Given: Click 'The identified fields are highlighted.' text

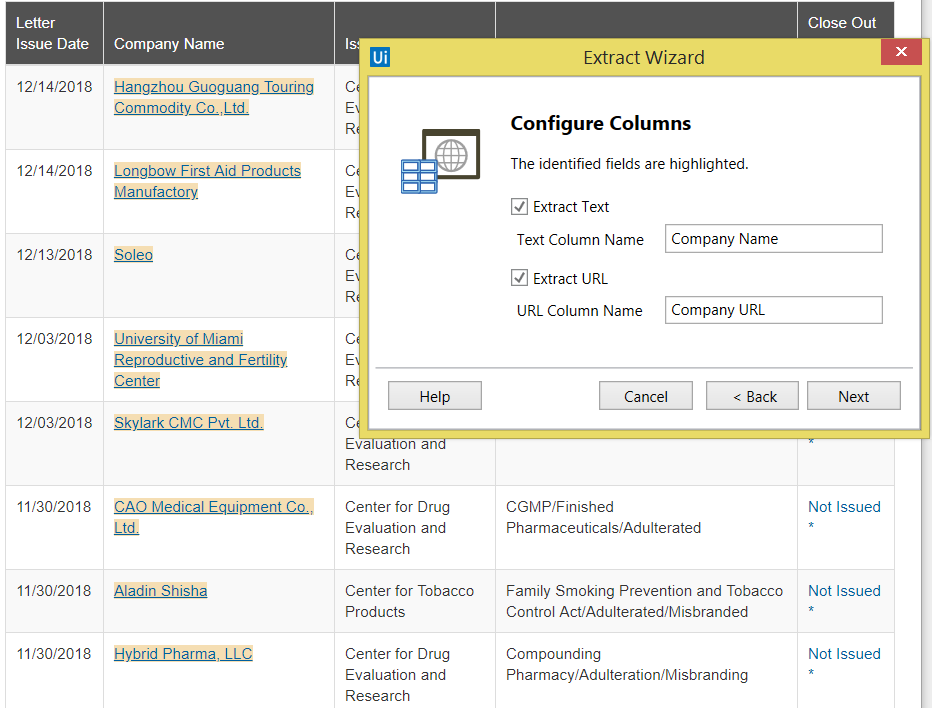Looking at the screenshot, I should click(629, 164).
